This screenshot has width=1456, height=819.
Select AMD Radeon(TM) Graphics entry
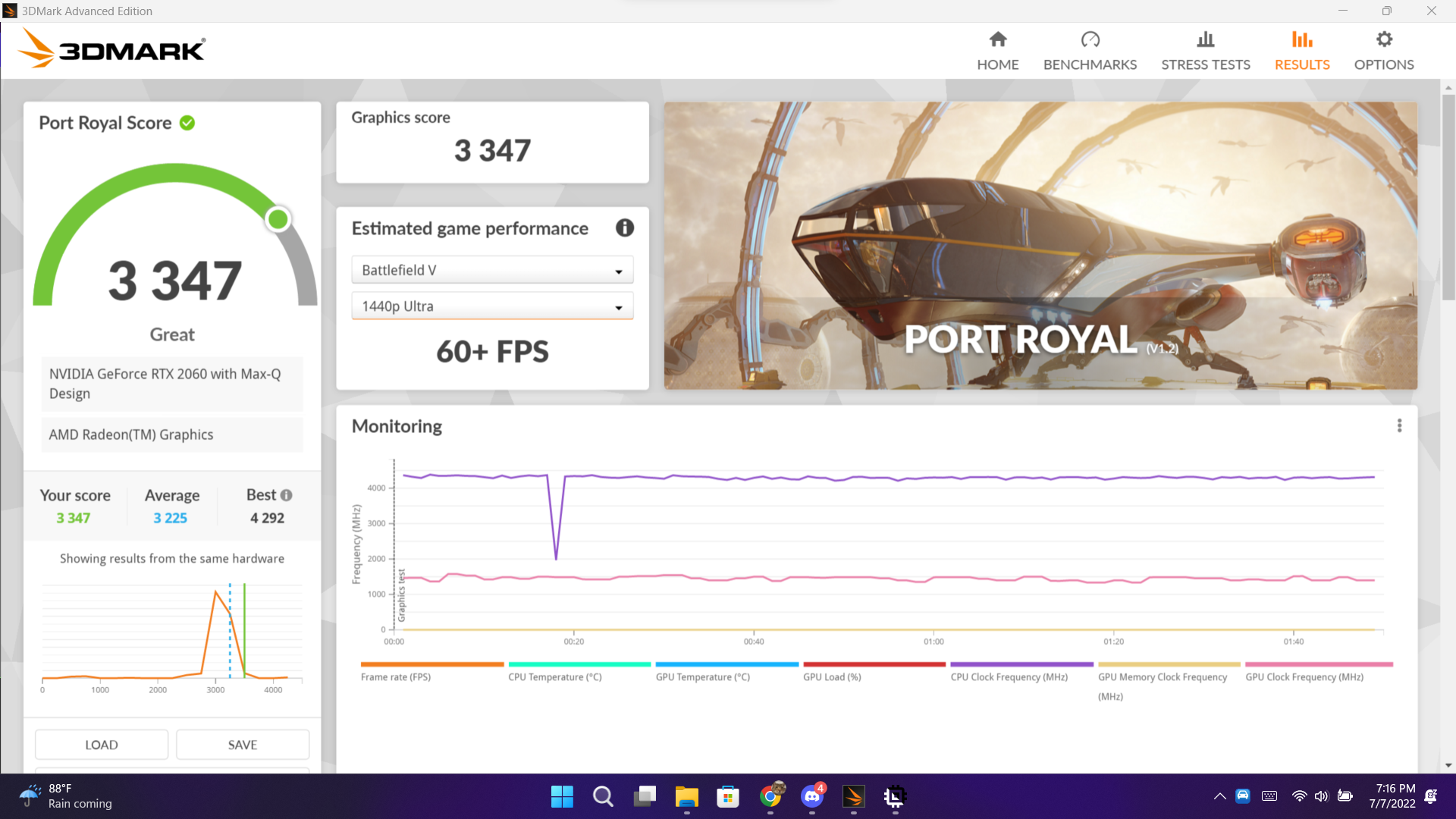tap(172, 435)
